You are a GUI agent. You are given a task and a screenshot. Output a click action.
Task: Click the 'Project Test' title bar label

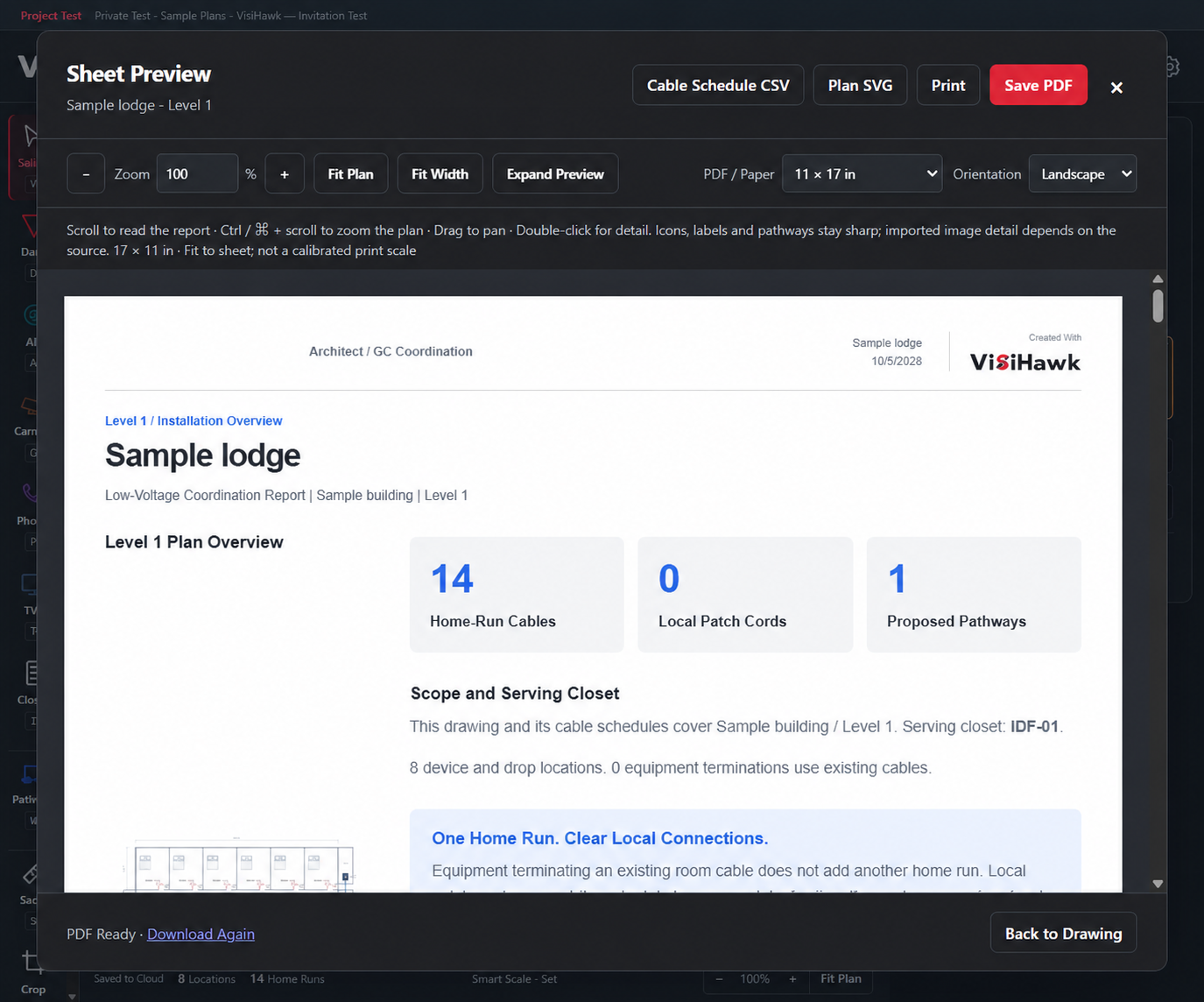pyautogui.click(x=51, y=16)
